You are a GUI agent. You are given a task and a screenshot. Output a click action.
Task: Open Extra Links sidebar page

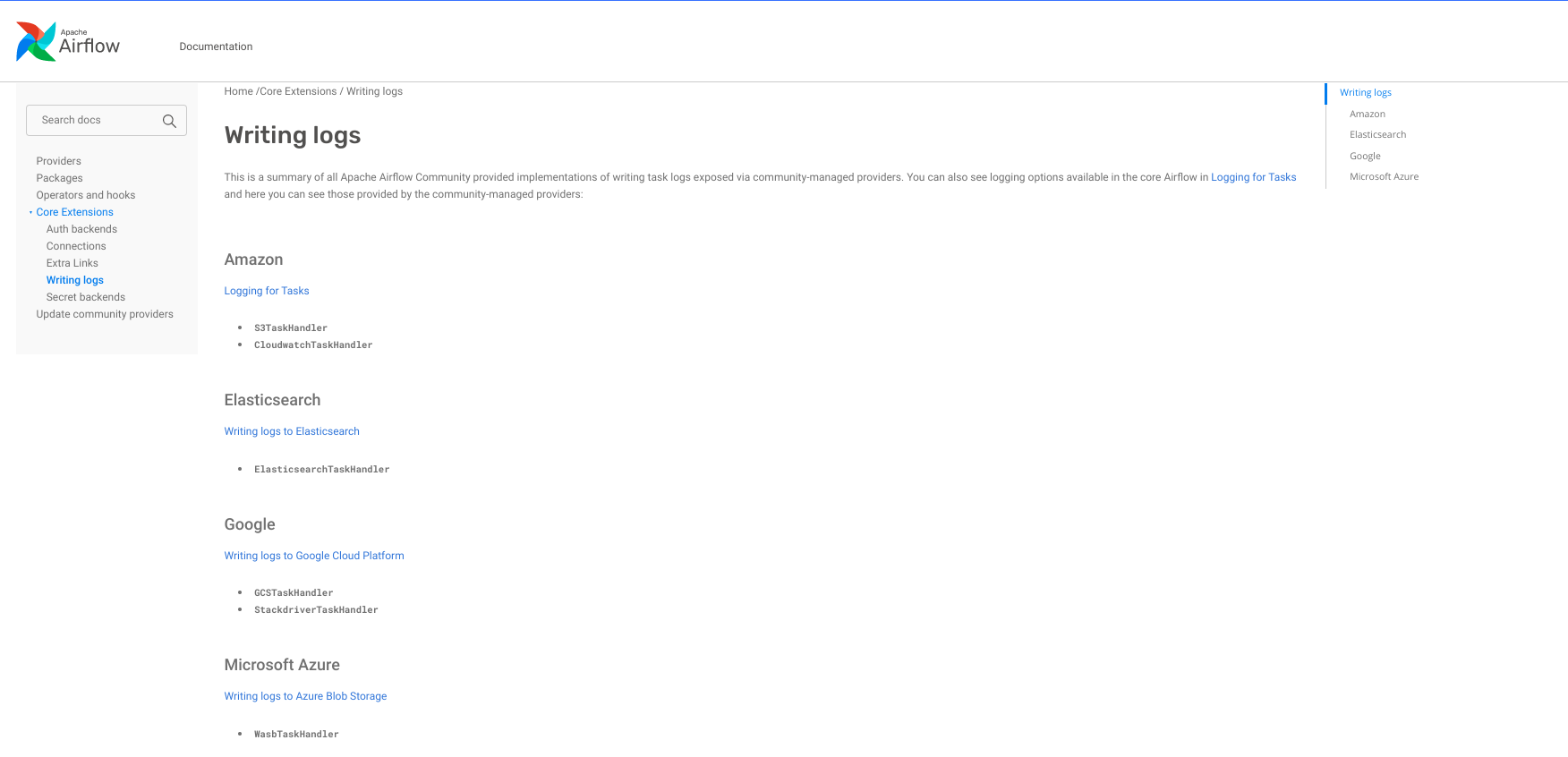point(72,263)
